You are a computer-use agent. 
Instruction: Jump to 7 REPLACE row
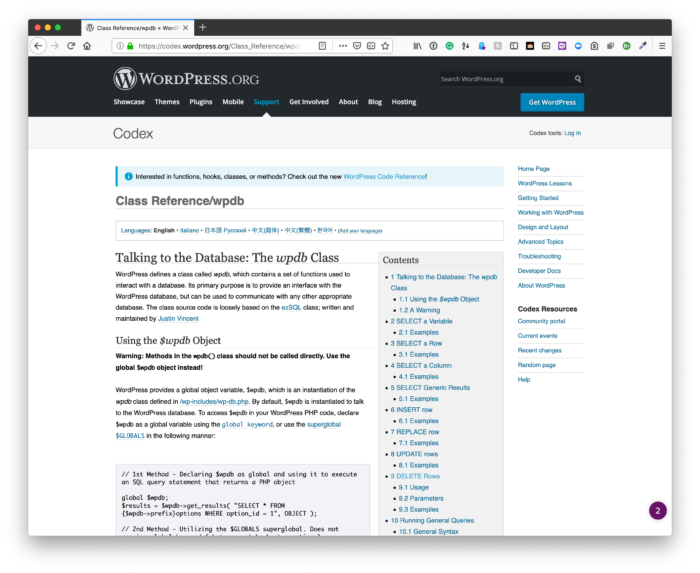(415, 432)
